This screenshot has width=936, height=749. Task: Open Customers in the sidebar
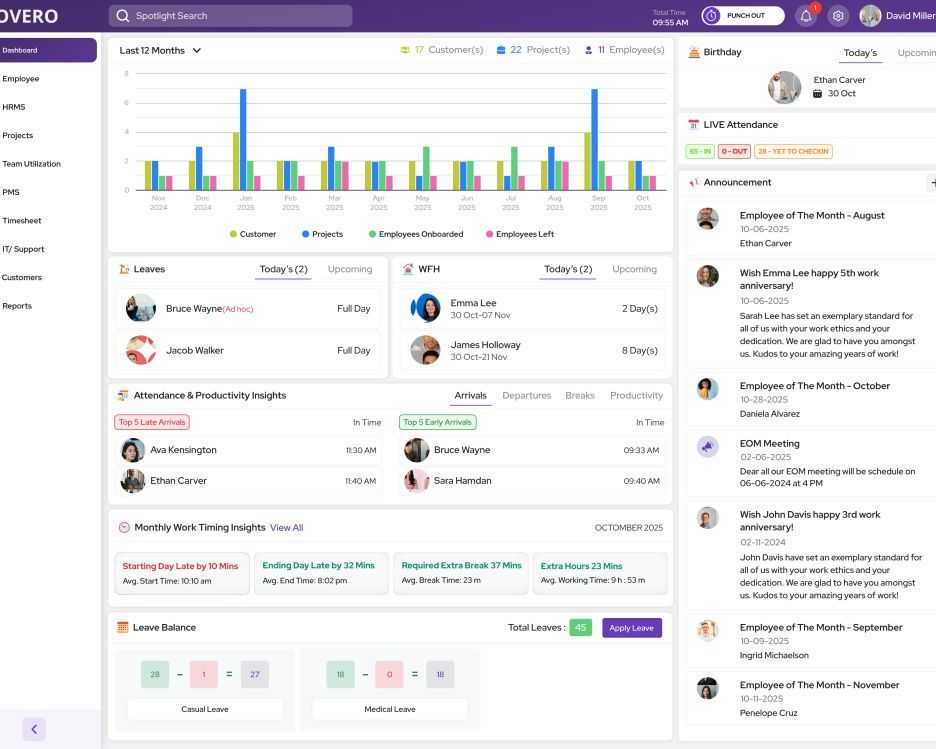21,278
